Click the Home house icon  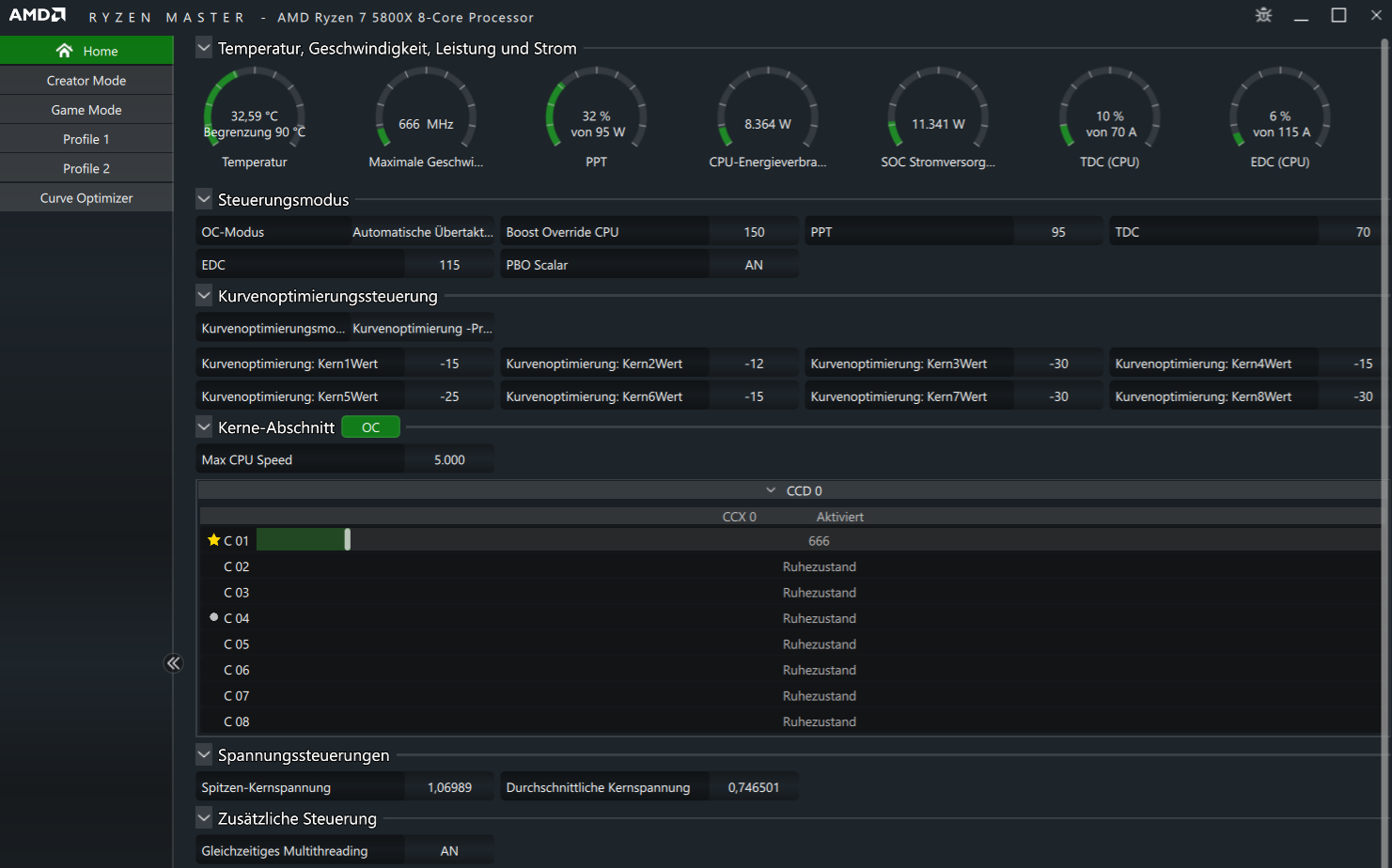(64, 51)
